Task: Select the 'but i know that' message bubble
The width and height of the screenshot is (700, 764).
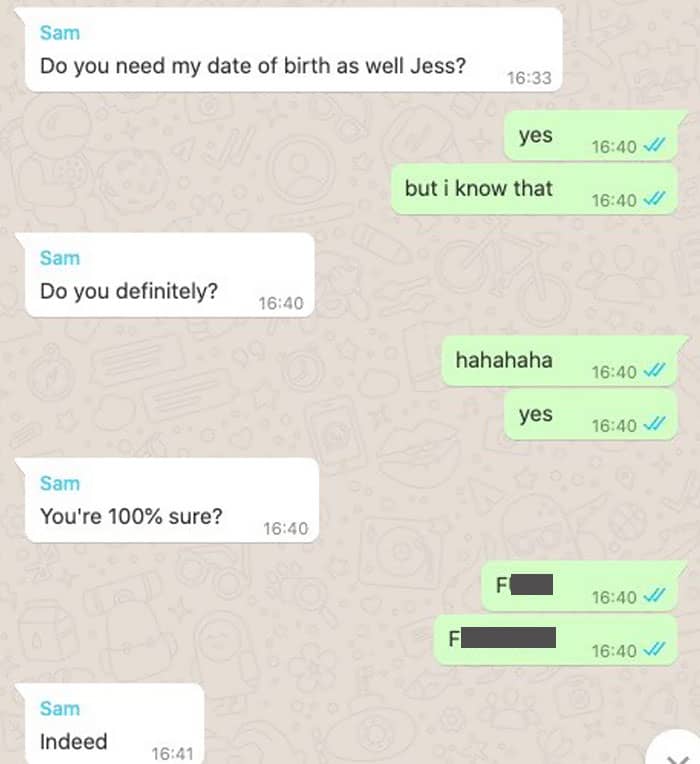Action: (x=534, y=190)
